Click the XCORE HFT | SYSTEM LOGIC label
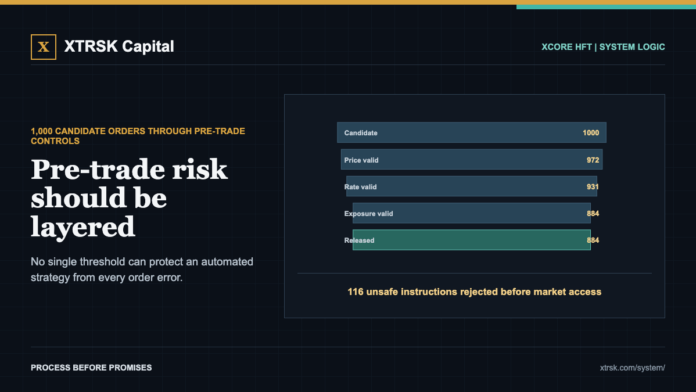696x392 pixels. click(603, 47)
